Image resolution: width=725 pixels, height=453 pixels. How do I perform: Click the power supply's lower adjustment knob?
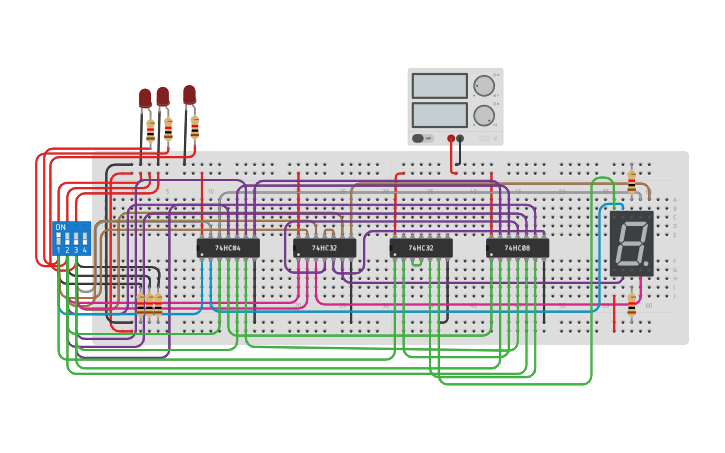click(x=484, y=114)
